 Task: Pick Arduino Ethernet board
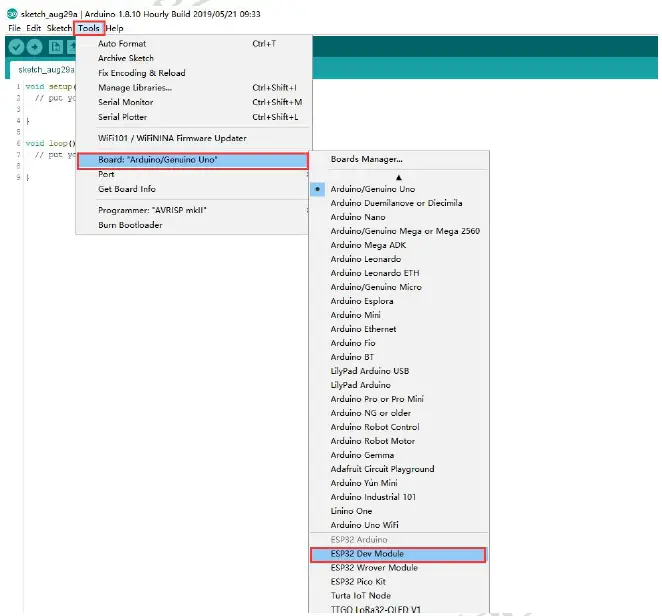click(x=399, y=329)
